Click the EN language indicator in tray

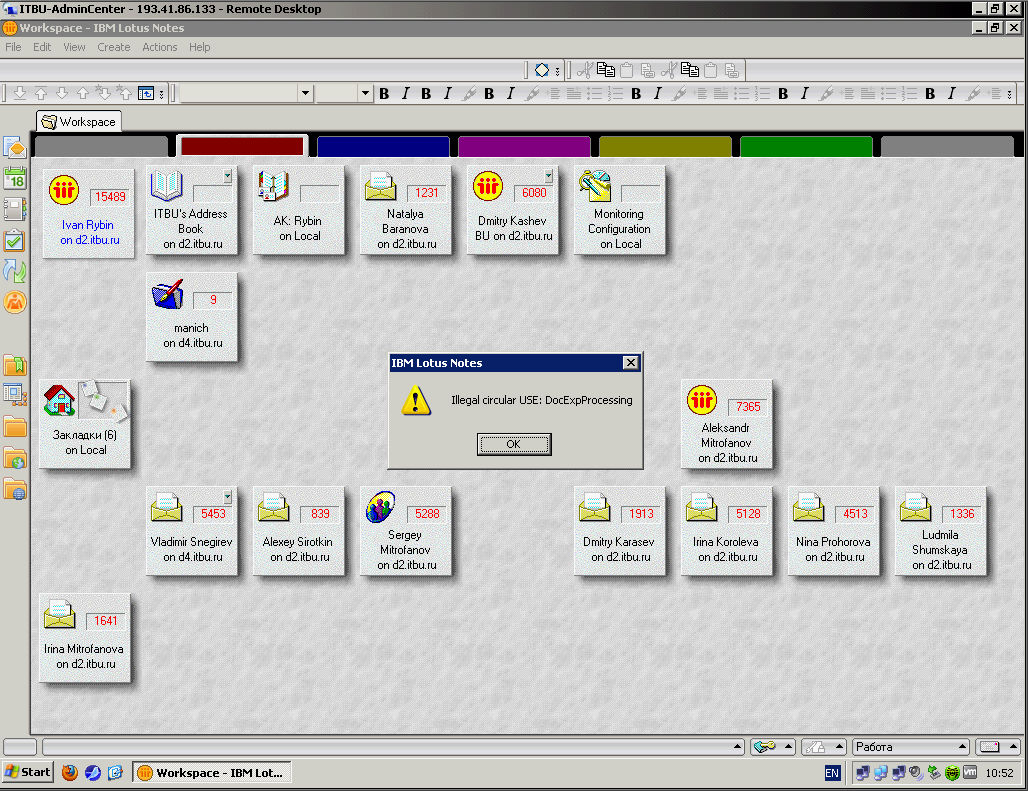(831, 773)
